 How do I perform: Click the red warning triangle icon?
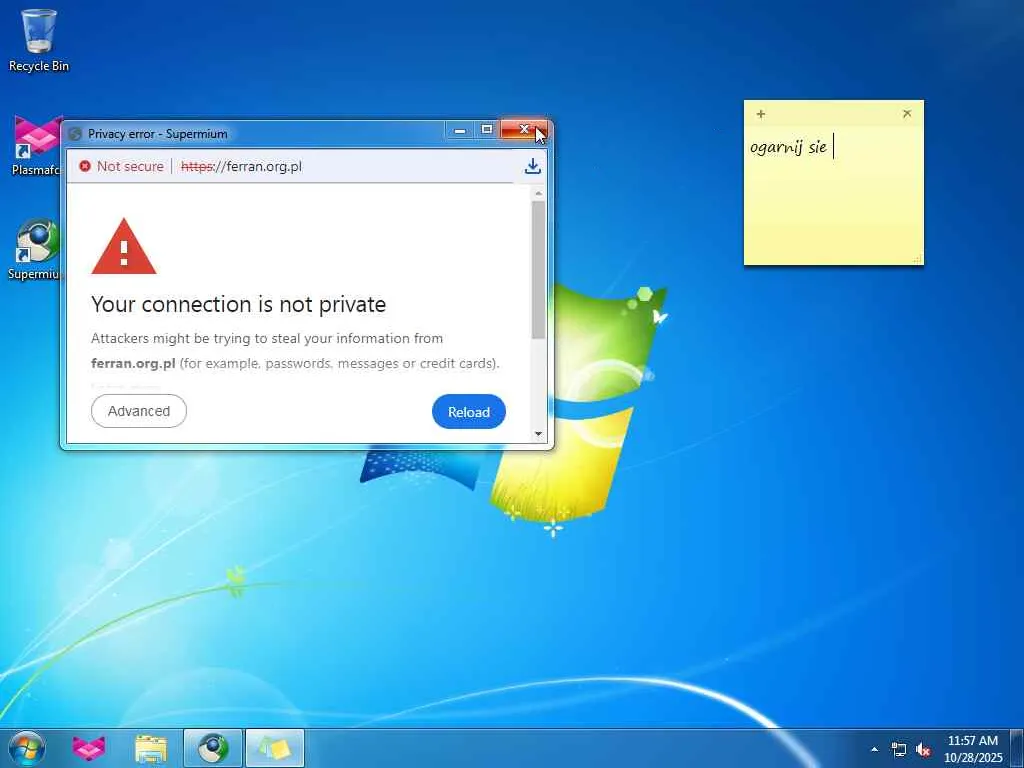[x=123, y=247]
